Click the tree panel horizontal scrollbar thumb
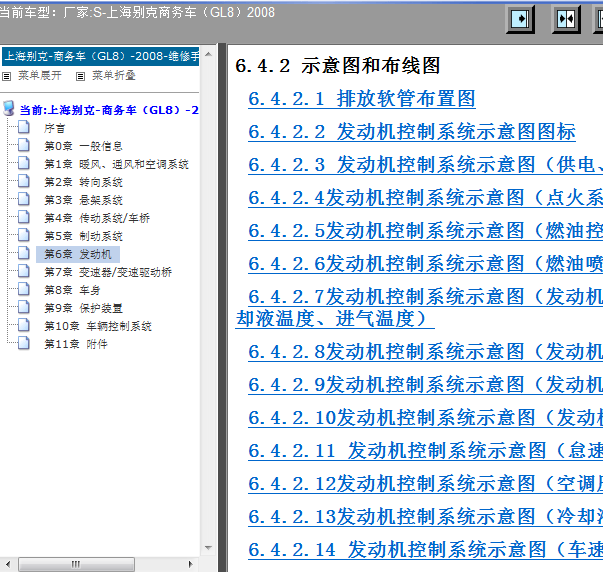 (76, 564)
